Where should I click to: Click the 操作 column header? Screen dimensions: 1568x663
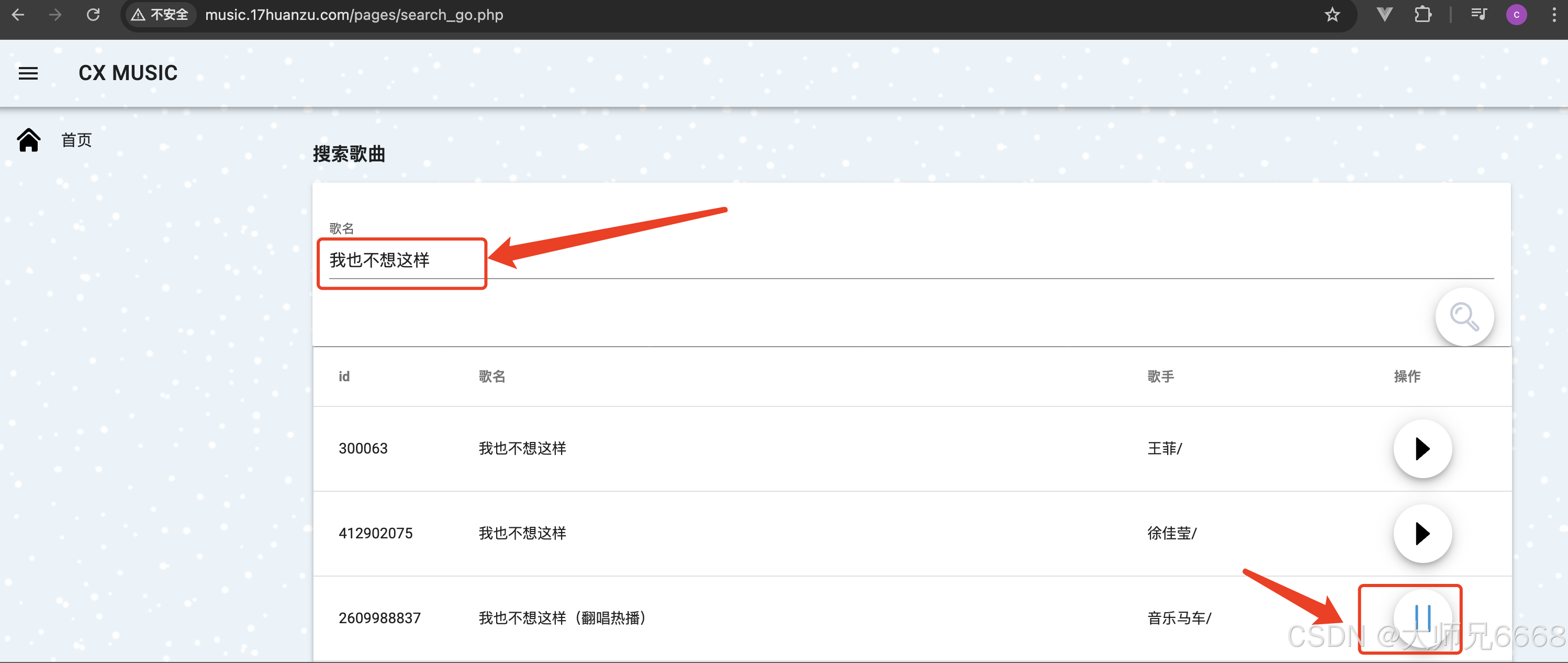click(x=1407, y=376)
